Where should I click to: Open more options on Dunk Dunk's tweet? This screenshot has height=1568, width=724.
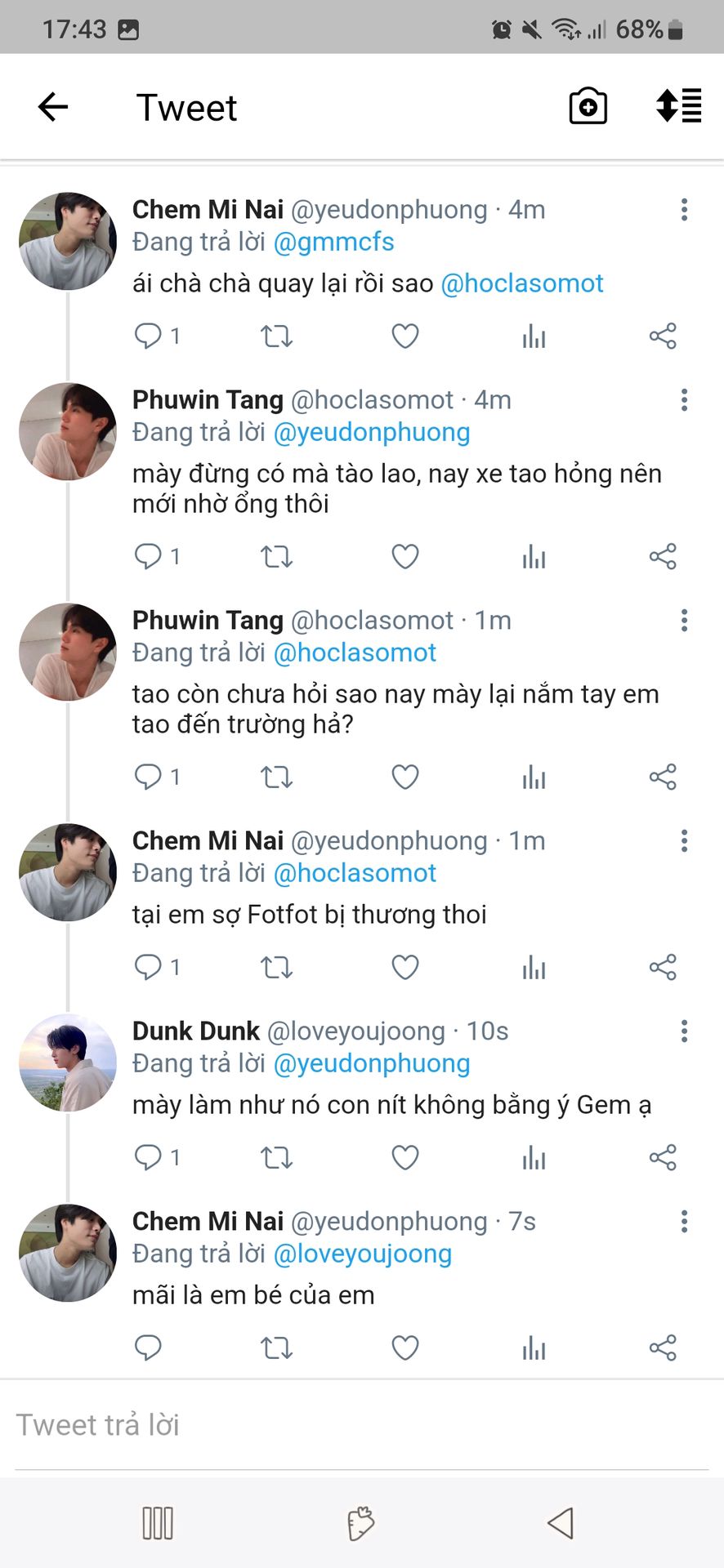click(x=684, y=1031)
